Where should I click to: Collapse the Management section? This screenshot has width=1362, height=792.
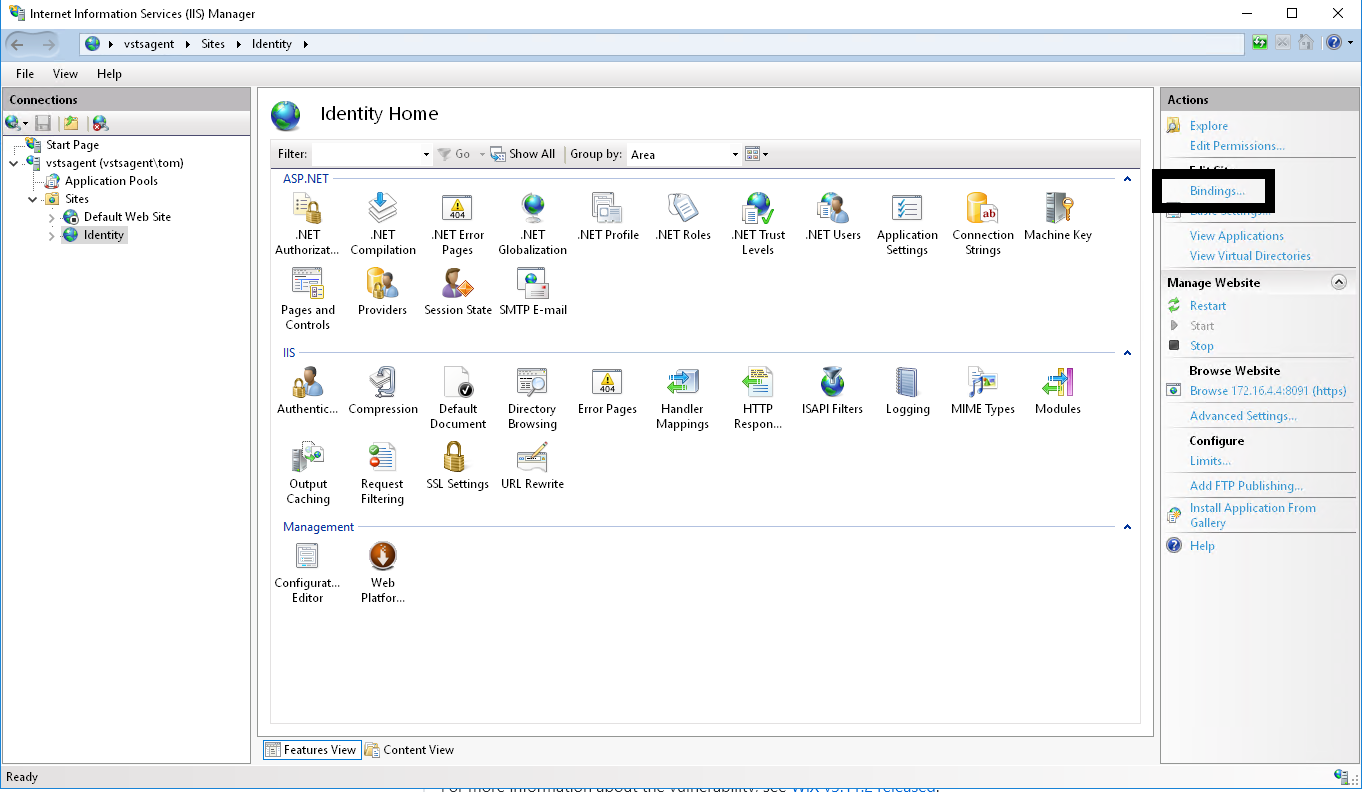[1127, 527]
